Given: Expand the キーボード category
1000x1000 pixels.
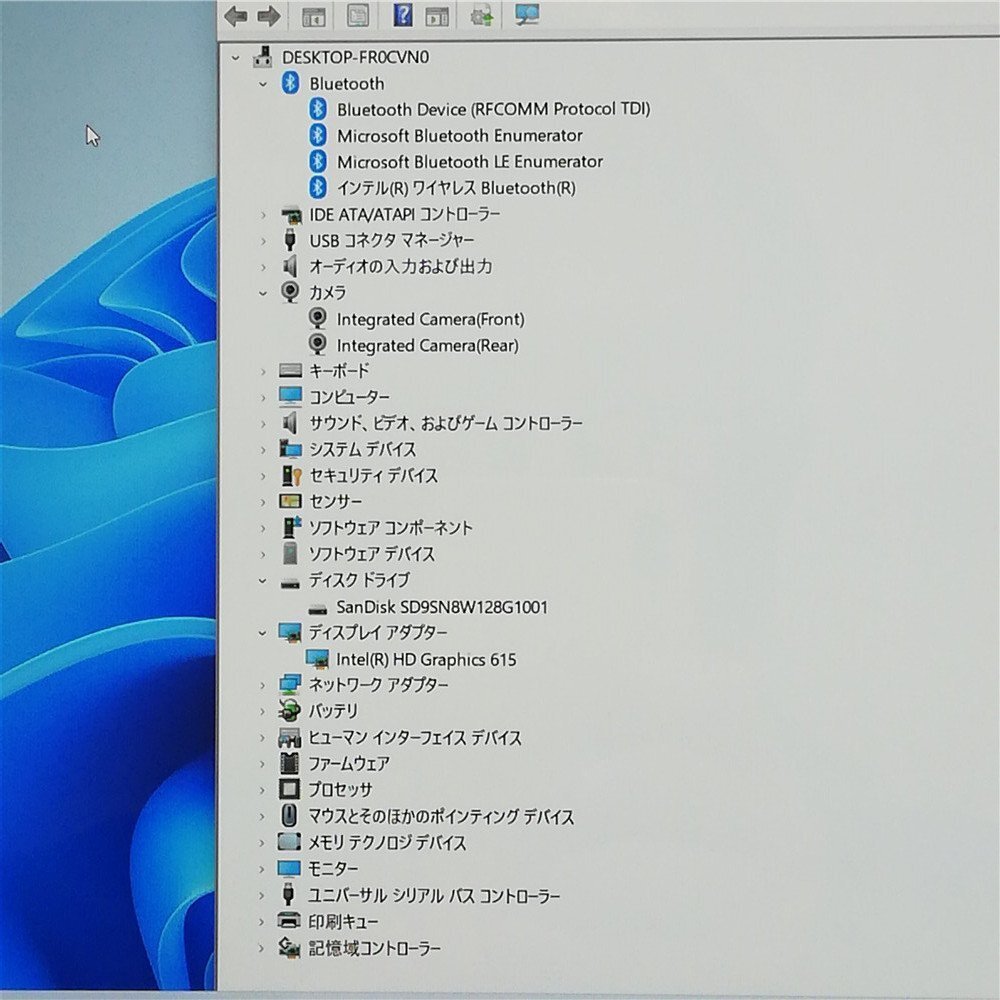Looking at the screenshot, I should (263, 371).
